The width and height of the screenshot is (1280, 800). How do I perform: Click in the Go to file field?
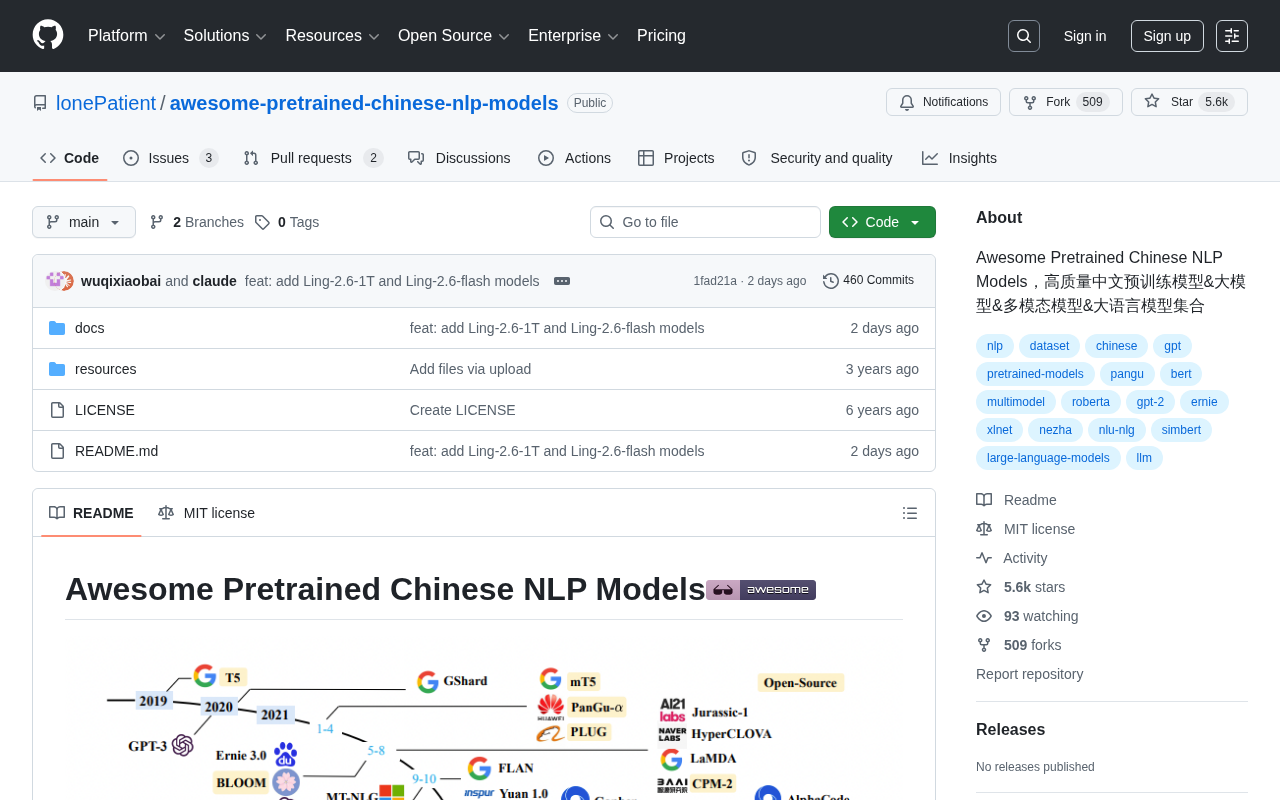click(x=705, y=222)
